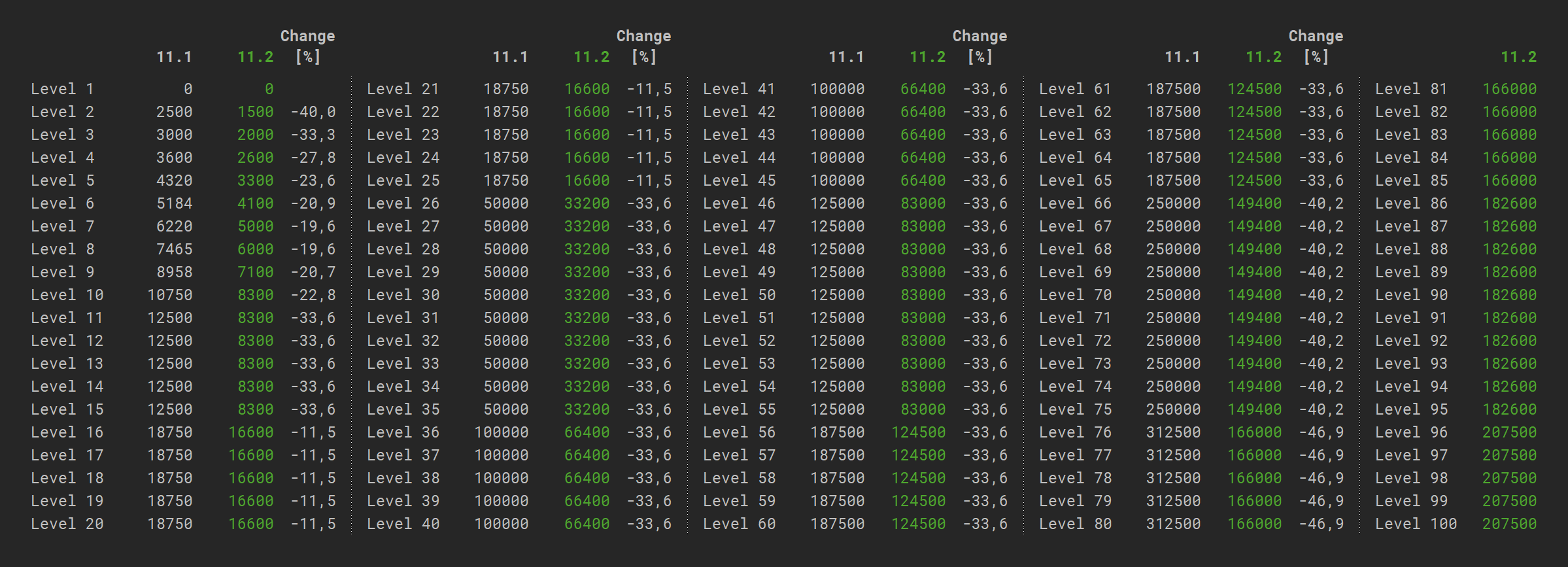
Task: Click the Level 10 row label
Action: 67,295
